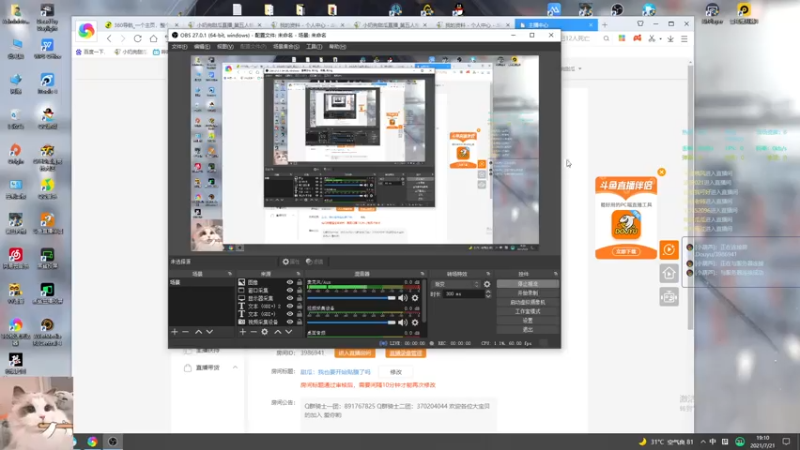Open 控件 dock panel pop-out icon
This screenshot has width=800, height=450.
point(556,274)
